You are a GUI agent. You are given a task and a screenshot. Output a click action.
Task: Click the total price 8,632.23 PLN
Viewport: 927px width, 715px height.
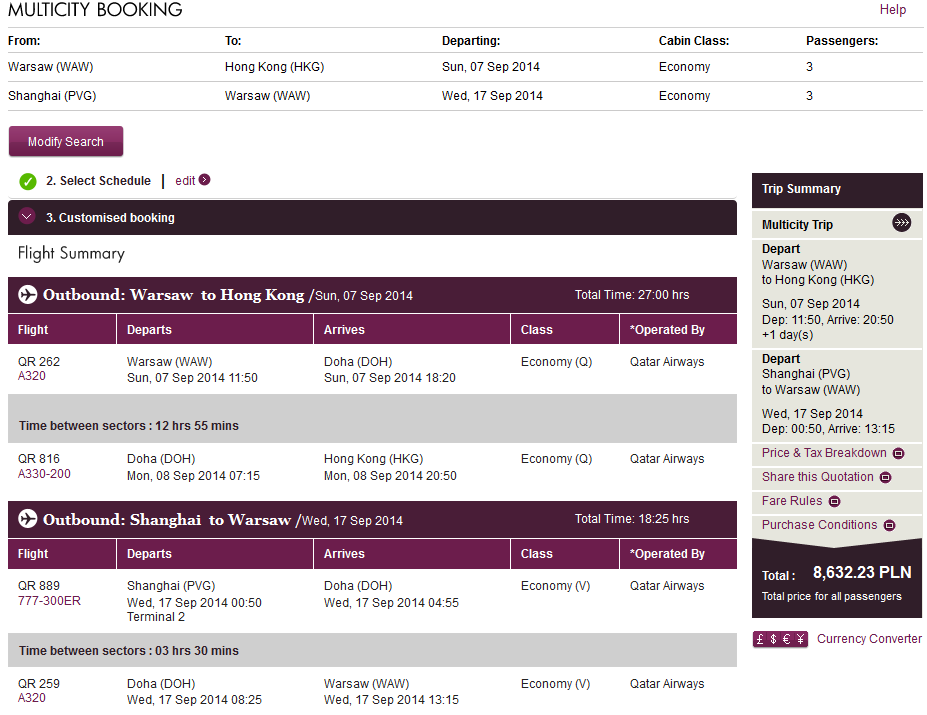pyautogui.click(x=862, y=572)
